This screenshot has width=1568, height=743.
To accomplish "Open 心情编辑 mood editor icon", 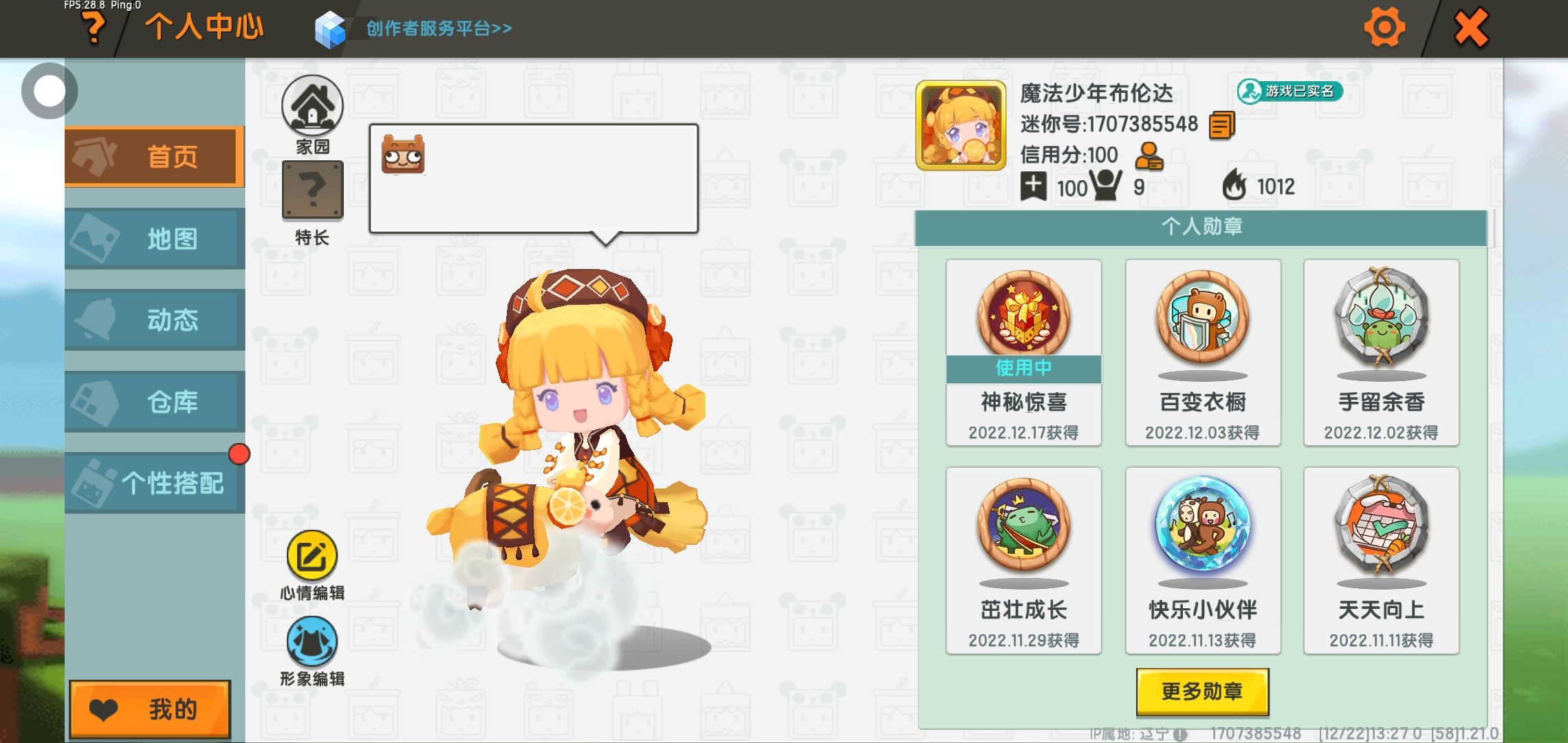I will click(x=312, y=557).
